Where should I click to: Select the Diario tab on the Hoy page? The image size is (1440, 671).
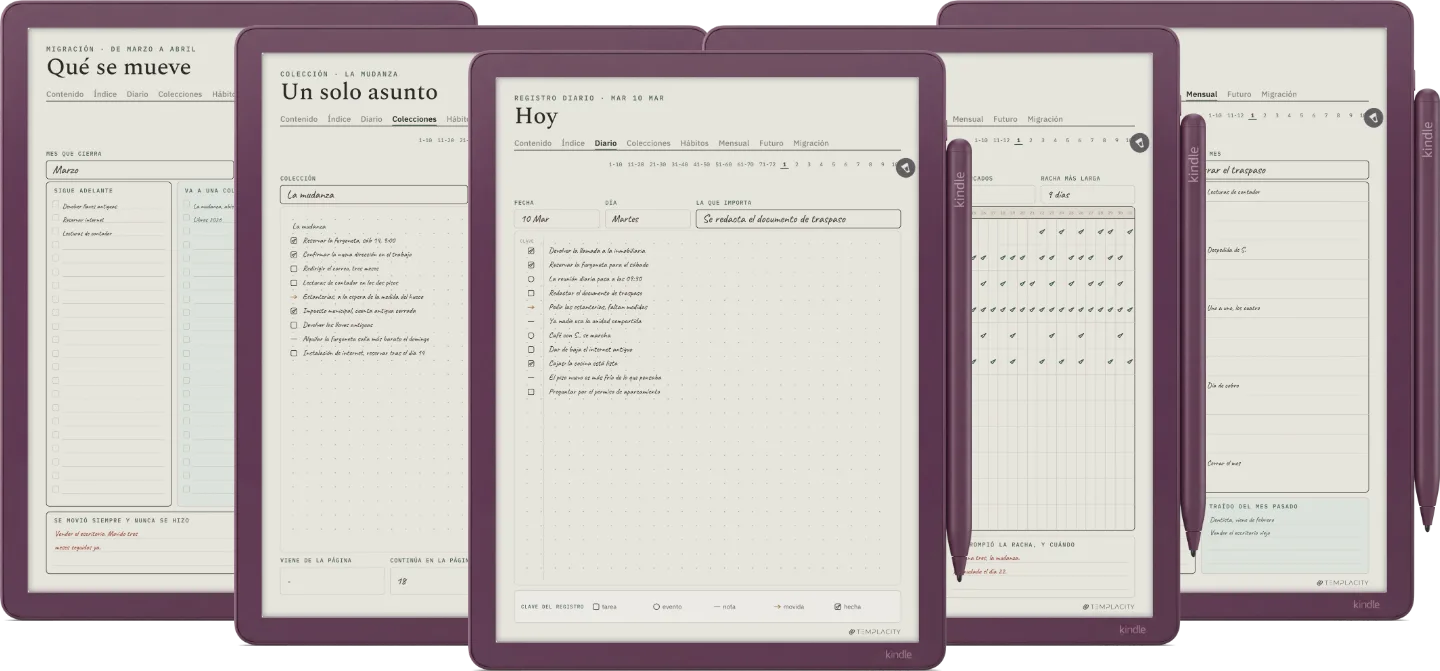click(606, 143)
